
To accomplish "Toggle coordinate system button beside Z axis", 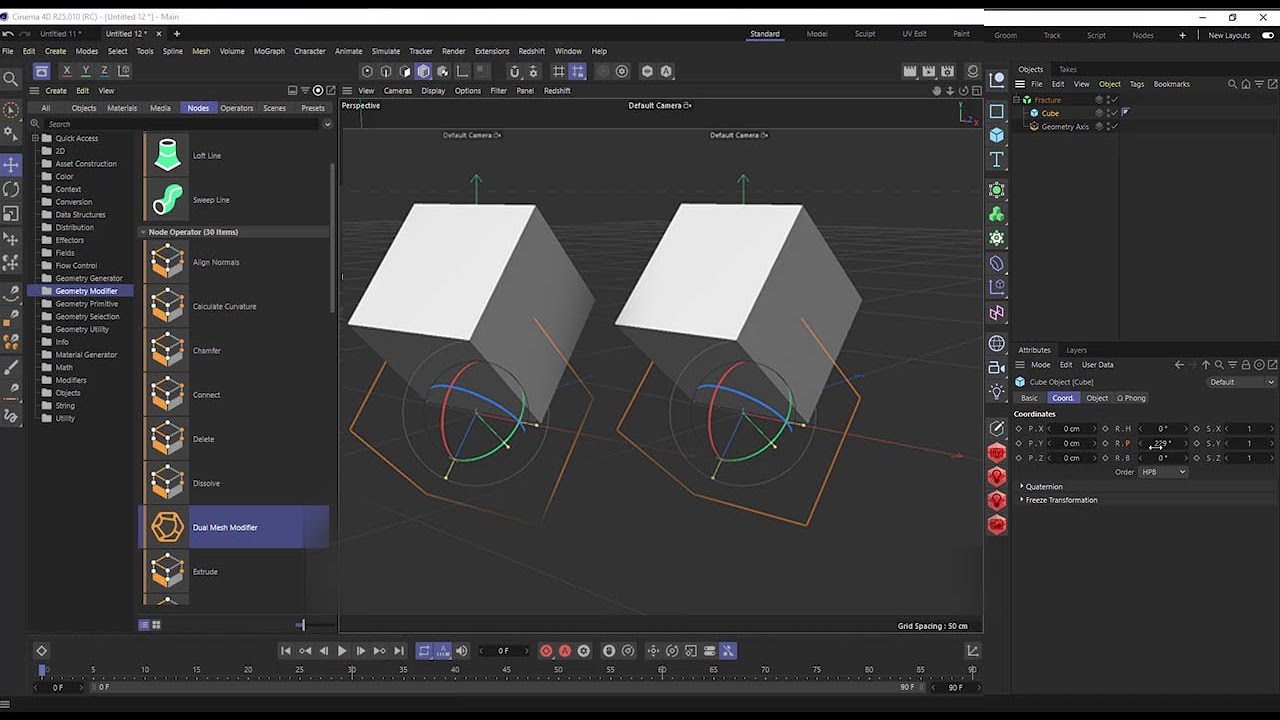I will point(124,71).
